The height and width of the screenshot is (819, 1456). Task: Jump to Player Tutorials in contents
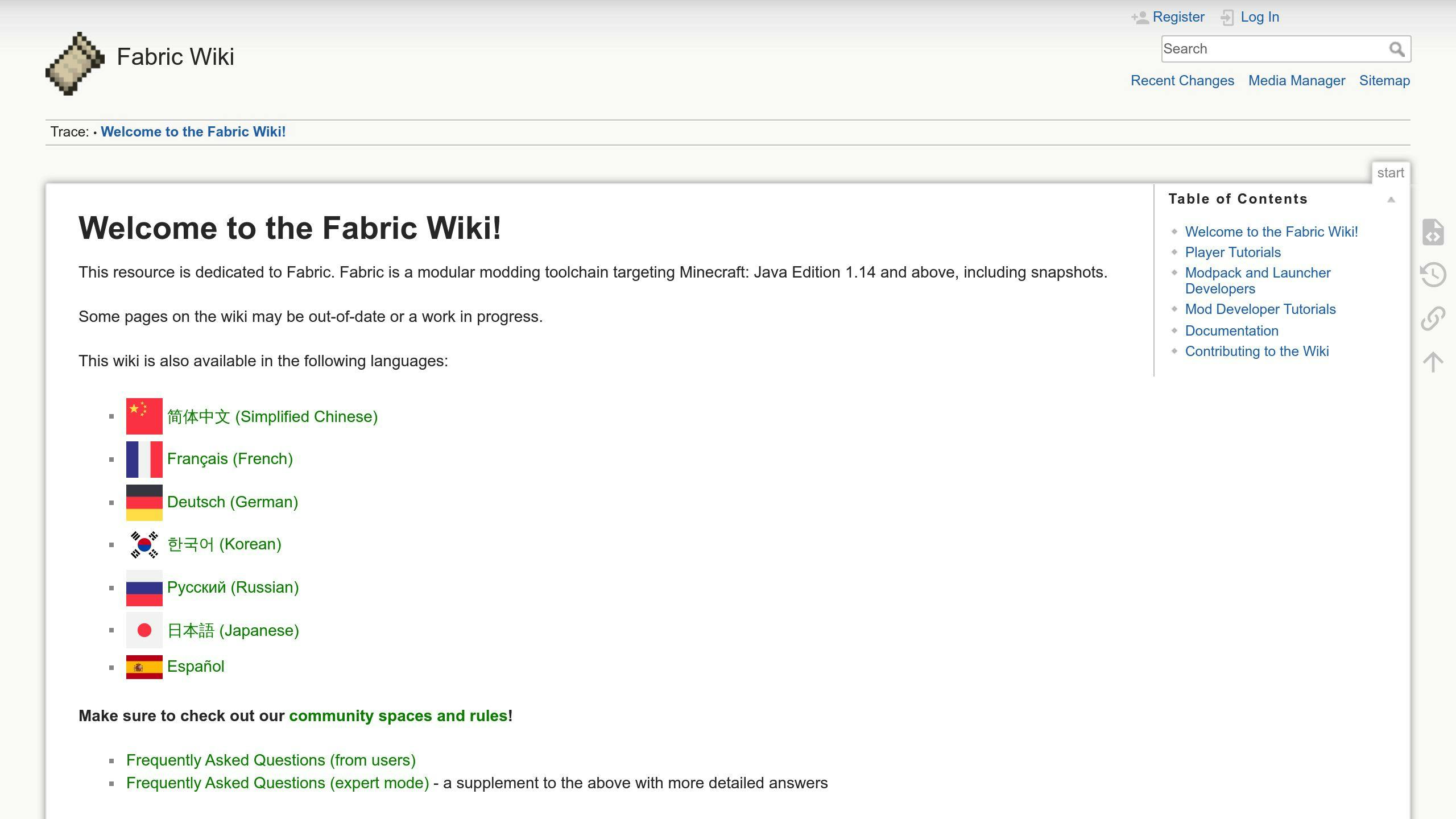1232,253
